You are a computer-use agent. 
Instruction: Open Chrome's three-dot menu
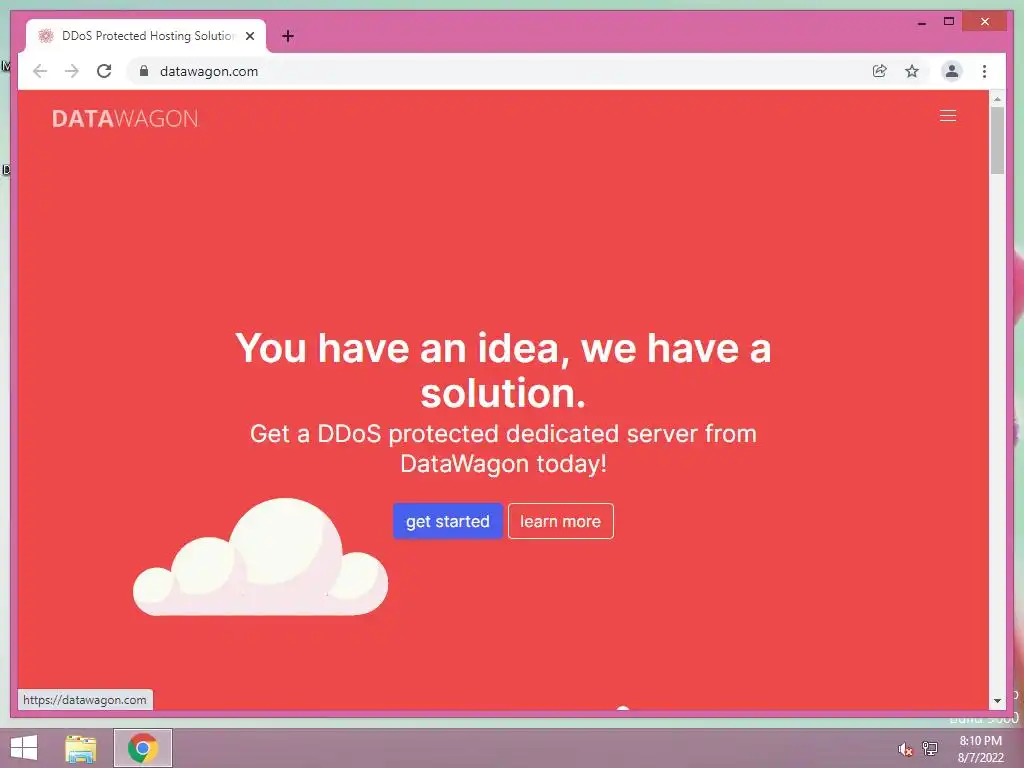click(x=984, y=71)
